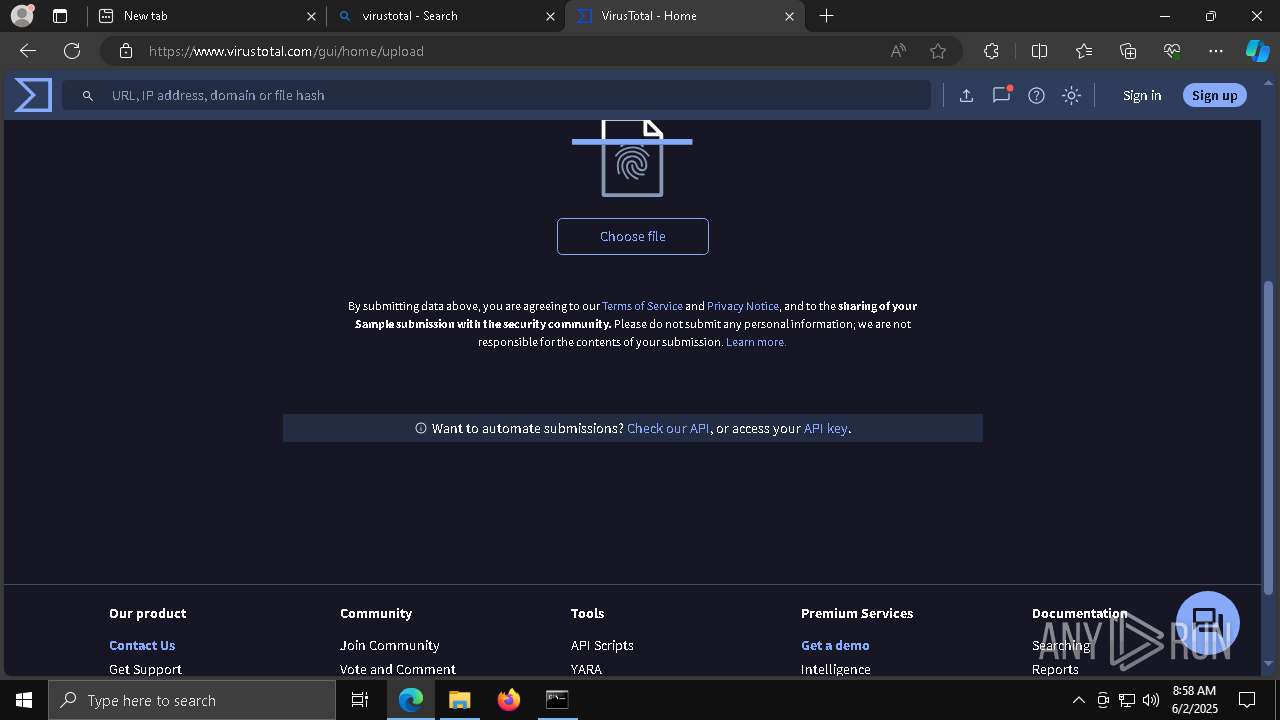Open the help question mark icon
Image resolution: width=1280 pixels, height=720 pixels.
pyautogui.click(x=1036, y=95)
